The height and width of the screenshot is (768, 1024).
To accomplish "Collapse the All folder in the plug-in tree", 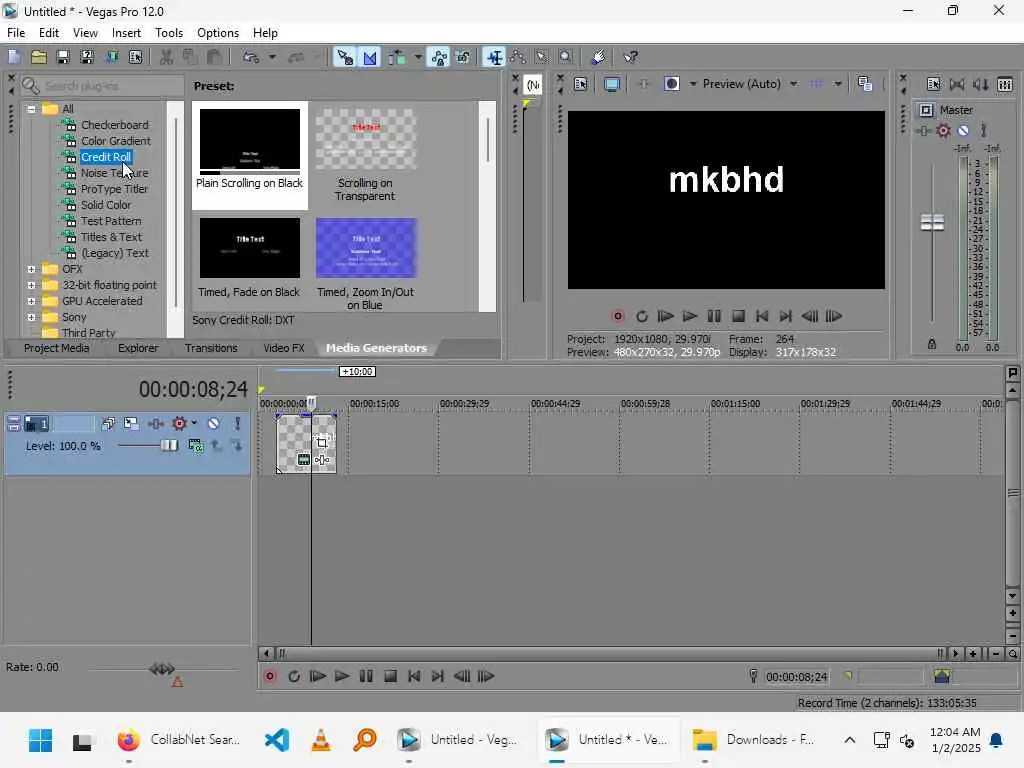I will click(31, 109).
